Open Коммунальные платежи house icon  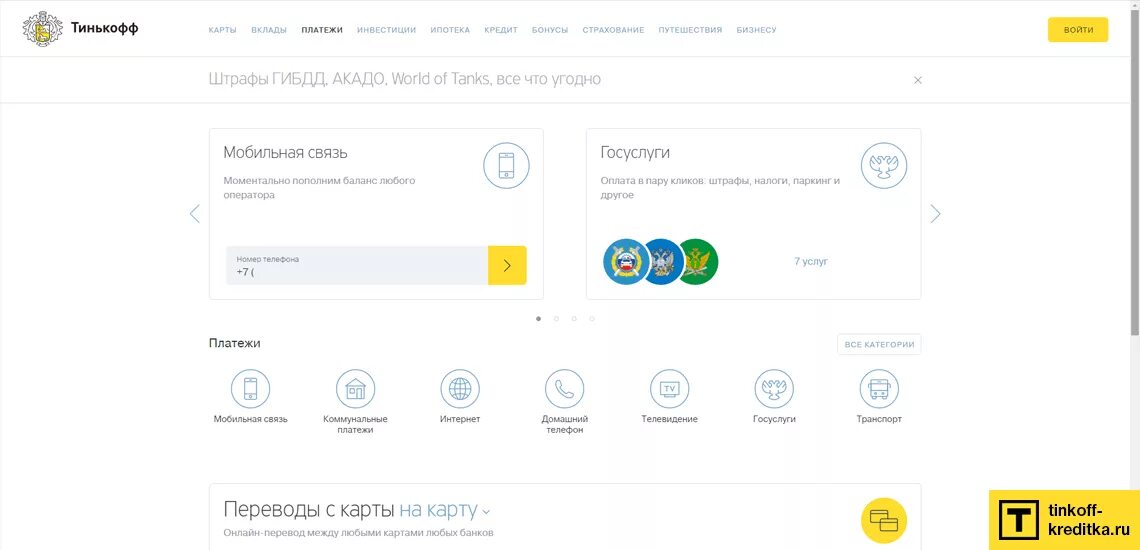click(356, 388)
